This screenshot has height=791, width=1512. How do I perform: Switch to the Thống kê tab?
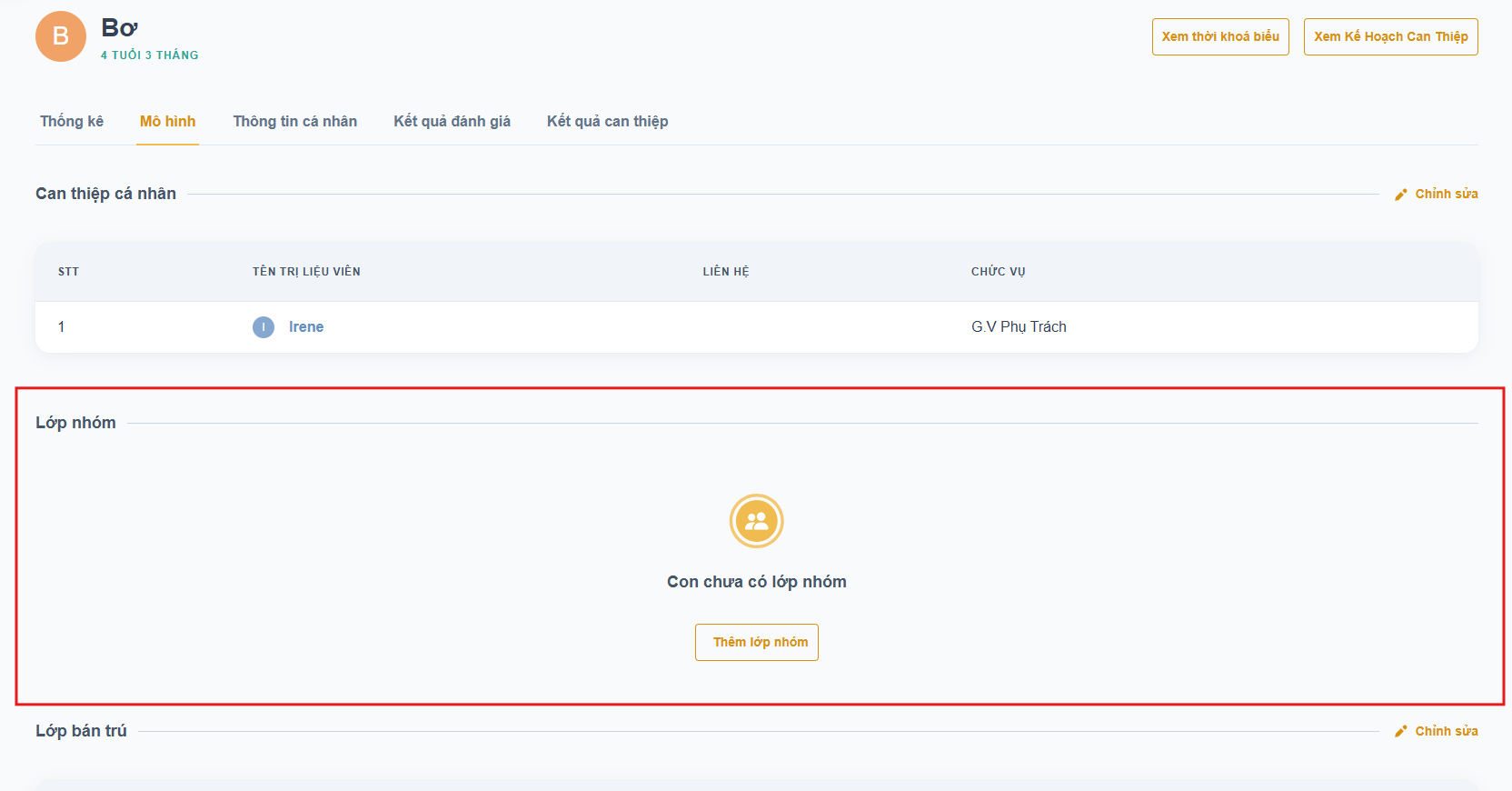72,122
